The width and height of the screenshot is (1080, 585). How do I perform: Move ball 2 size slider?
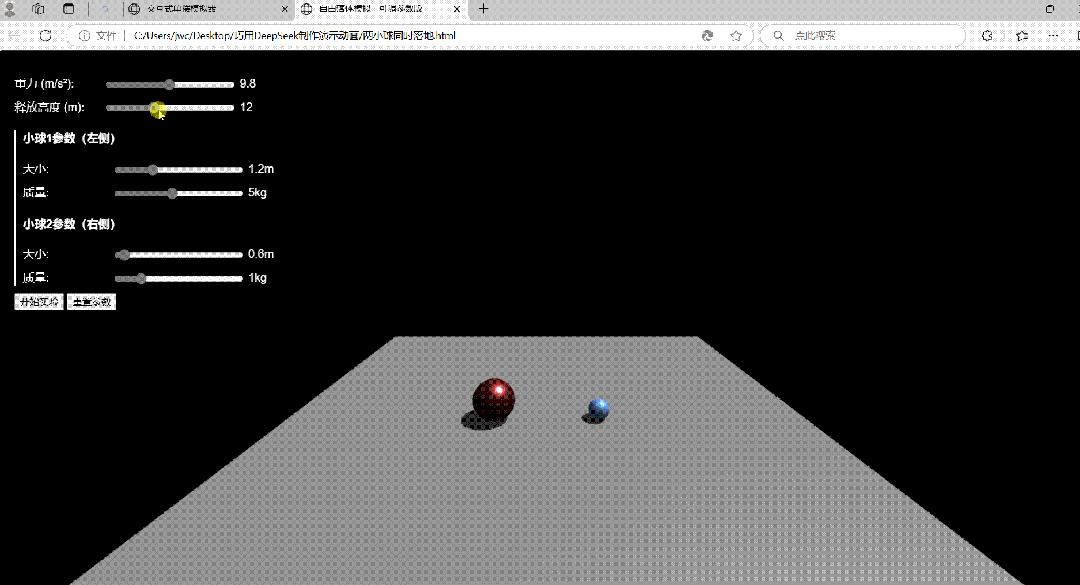point(123,254)
